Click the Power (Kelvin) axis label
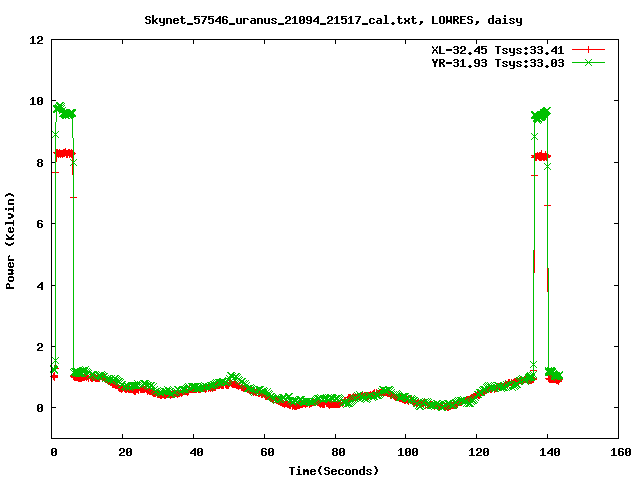Screen dimensions: 640x480 pos(10,241)
